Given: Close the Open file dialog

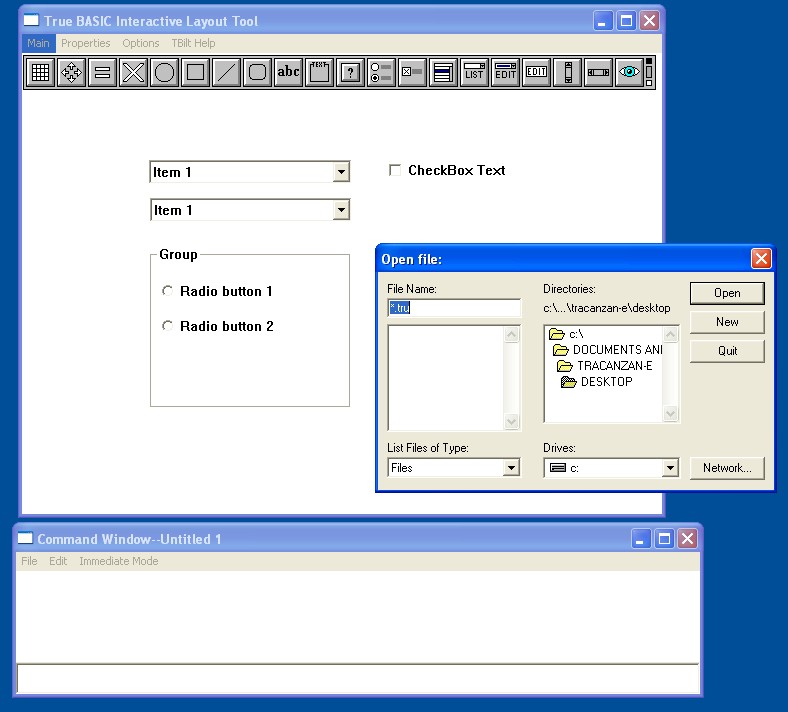Looking at the screenshot, I should pos(761,259).
